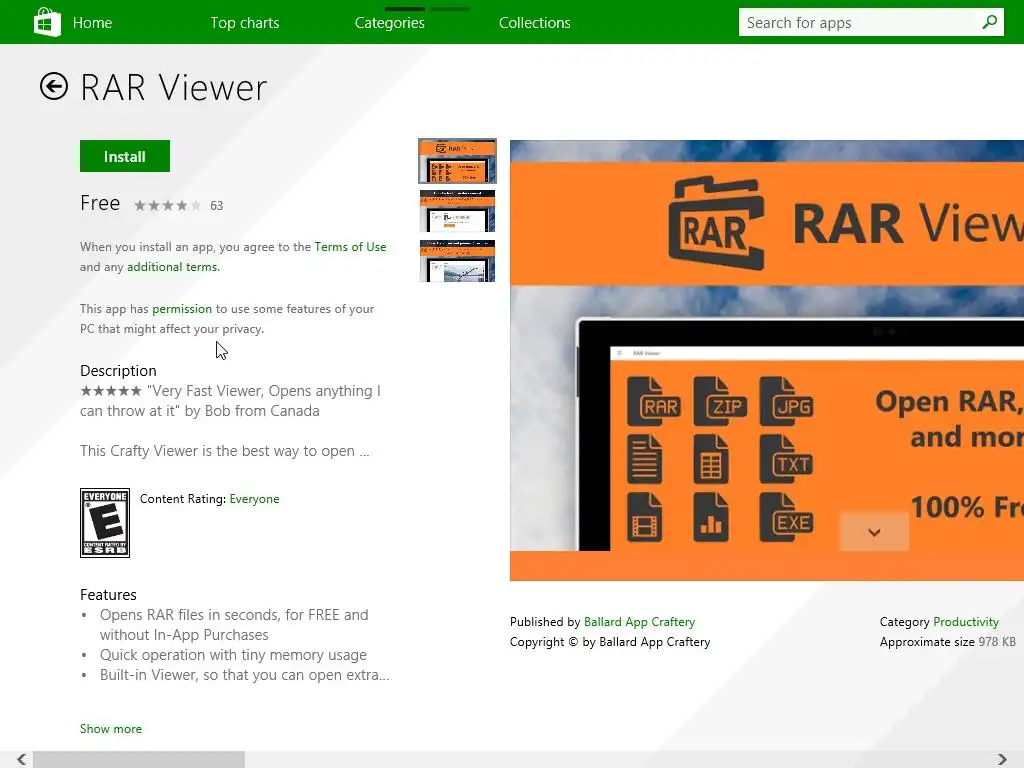Screen dimensions: 1024x768
Task: Click the Free price label
Action: [x=100, y=203]
